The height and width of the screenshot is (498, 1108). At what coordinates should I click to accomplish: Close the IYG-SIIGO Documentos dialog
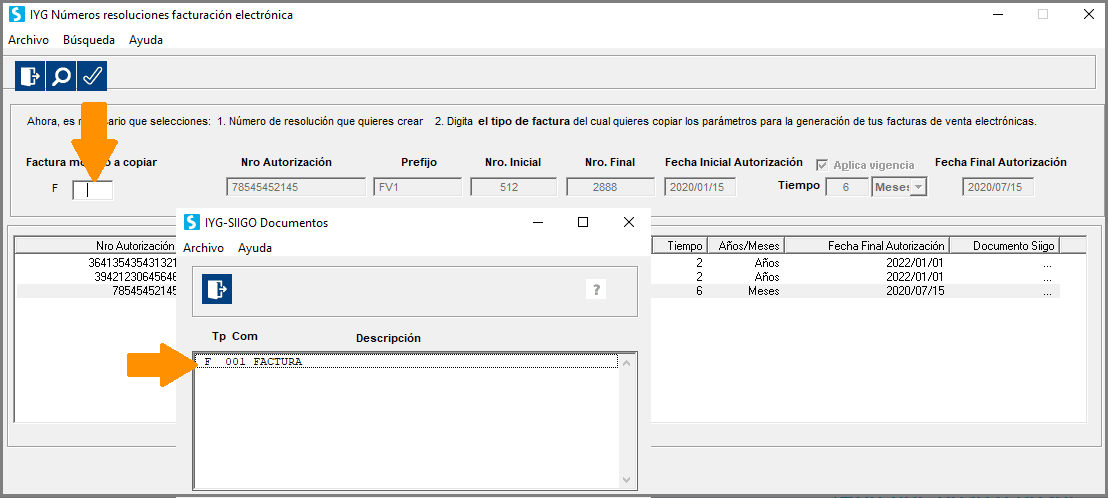(628, 223)
